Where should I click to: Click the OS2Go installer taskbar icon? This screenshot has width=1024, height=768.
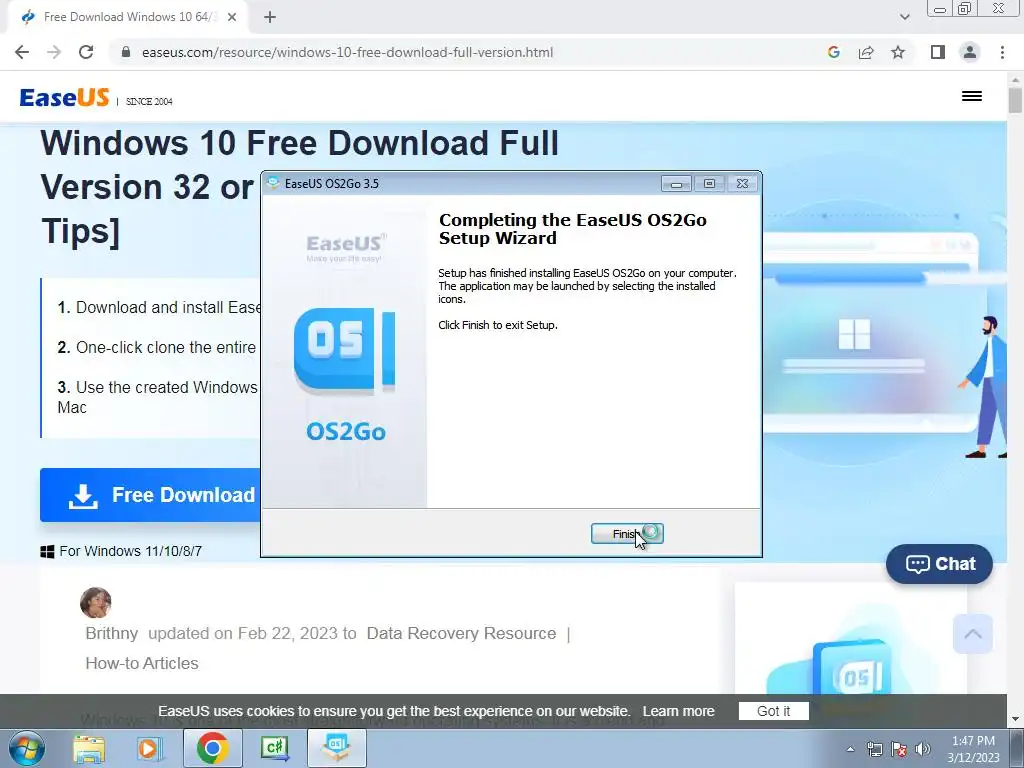click(x=336, y=748)
